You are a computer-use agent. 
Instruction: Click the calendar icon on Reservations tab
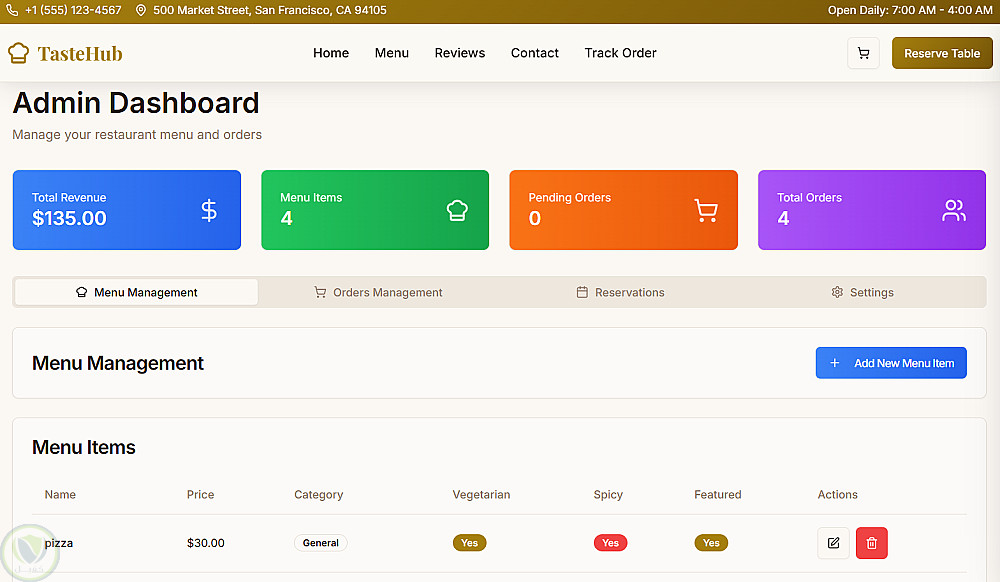[x=582, y=292]
